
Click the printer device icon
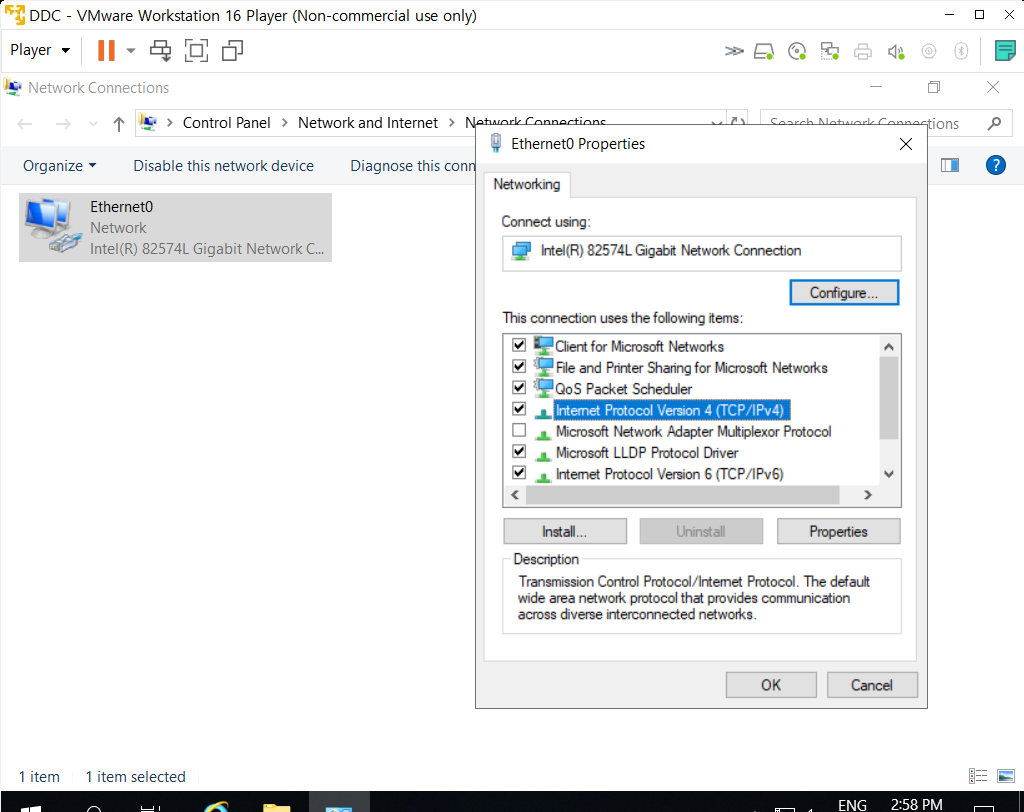(863, 51)
